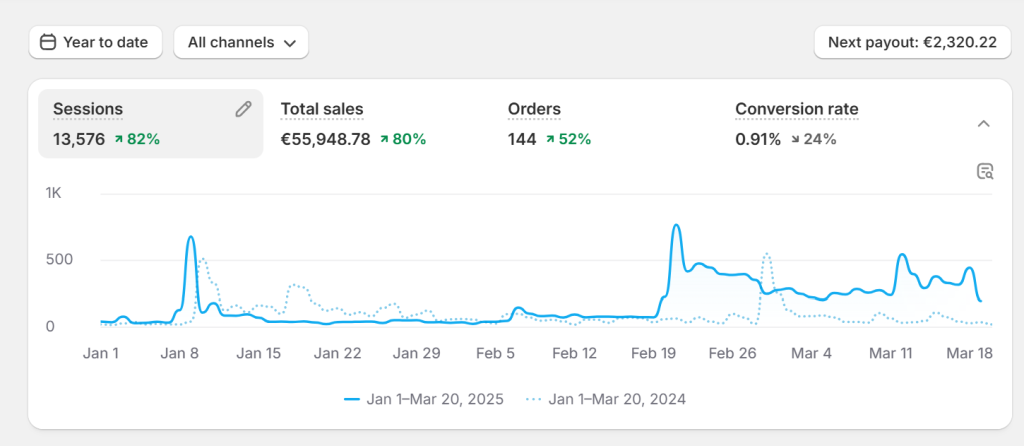The image size is (1024, 446).
Task: Click the trend arrow next to 80%
Action: 385,139
